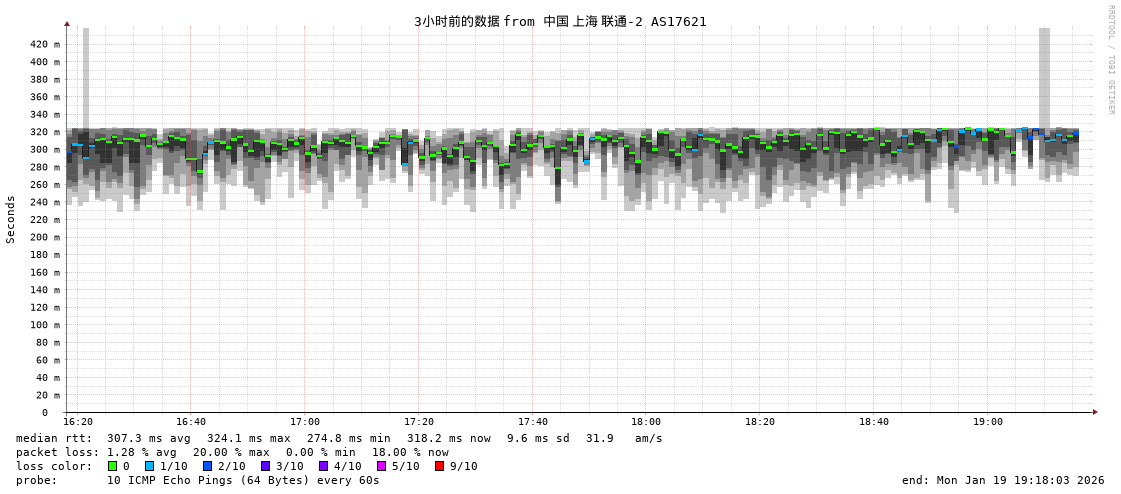Select the red 9/10 loss swatch
The height and width of the screenshot is (494, 1121).
pyautogui.click(x=439, y=466)
